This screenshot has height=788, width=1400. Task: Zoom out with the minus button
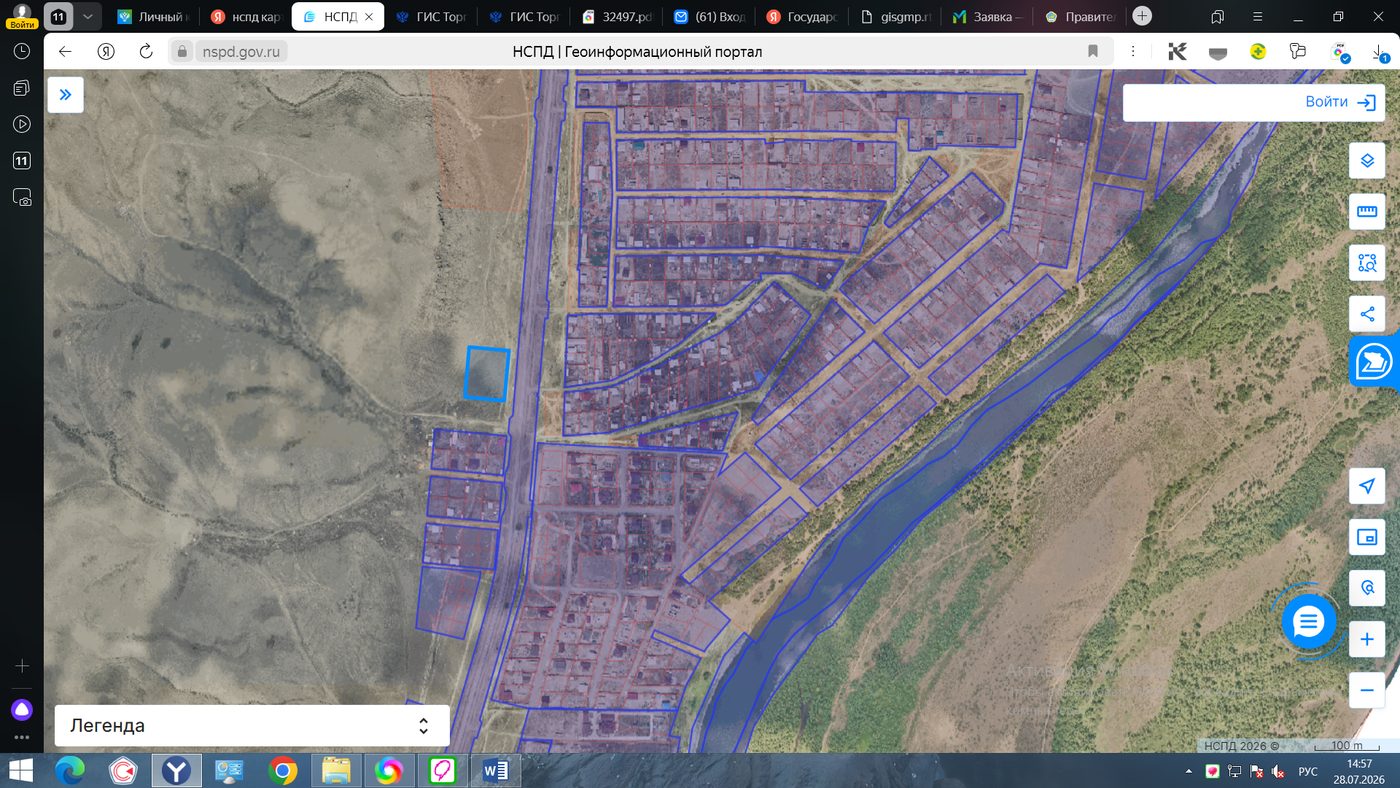(1367, 690)
